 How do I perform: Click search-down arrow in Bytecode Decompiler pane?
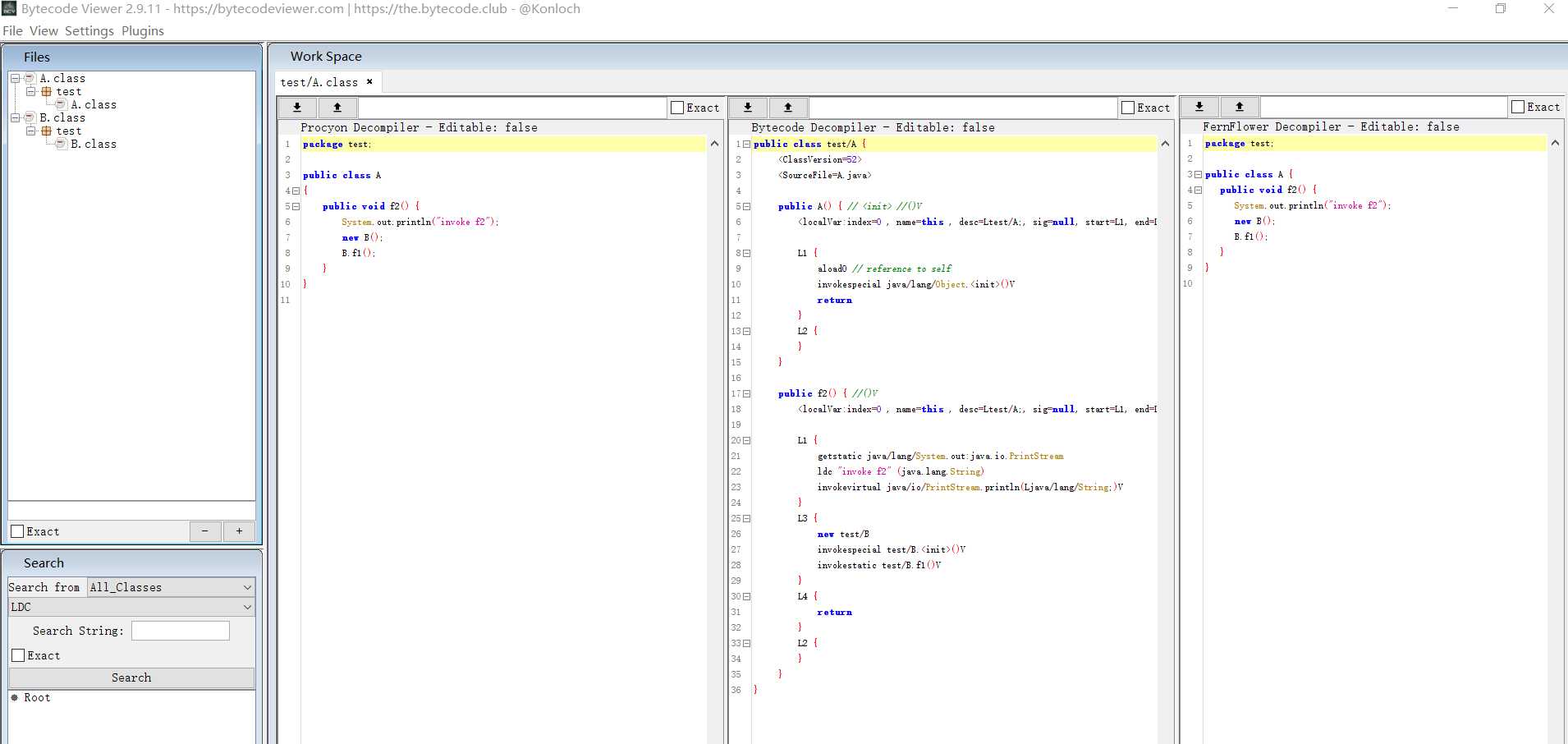(x=748, y=108)
